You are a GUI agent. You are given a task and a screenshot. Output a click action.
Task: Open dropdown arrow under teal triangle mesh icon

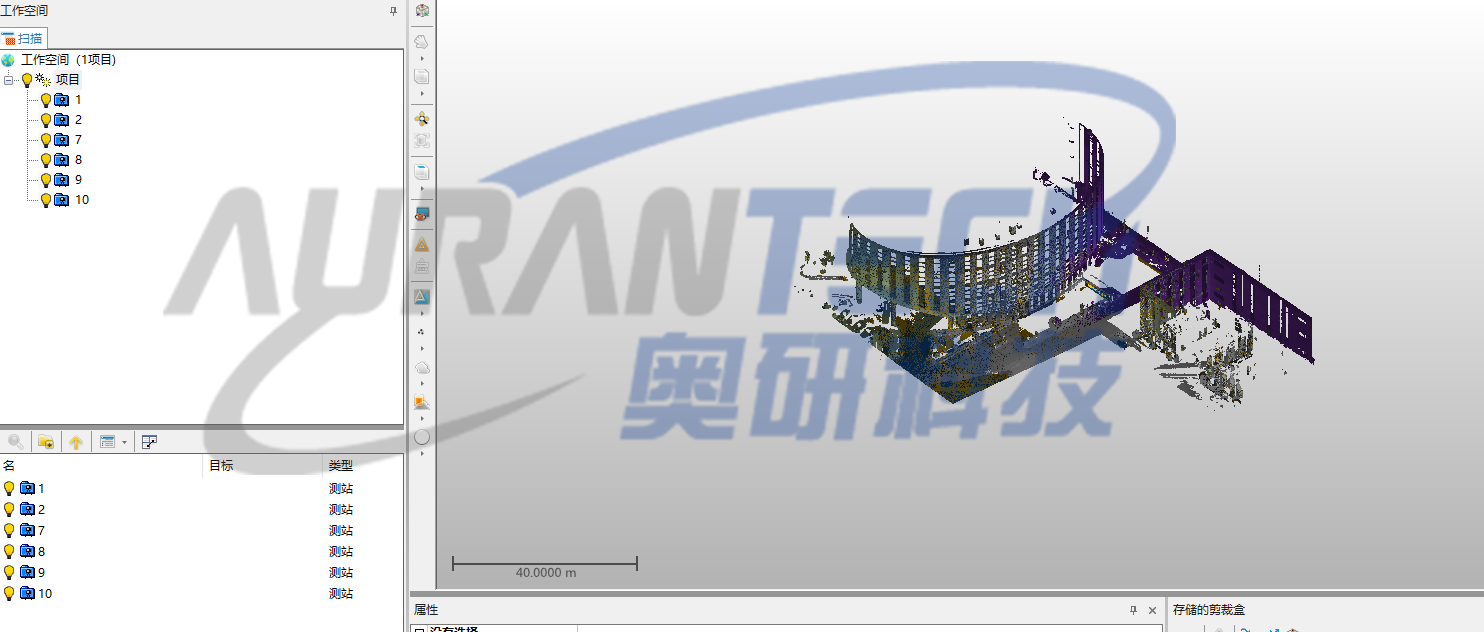pyautogui.click(x=422, y=314)
